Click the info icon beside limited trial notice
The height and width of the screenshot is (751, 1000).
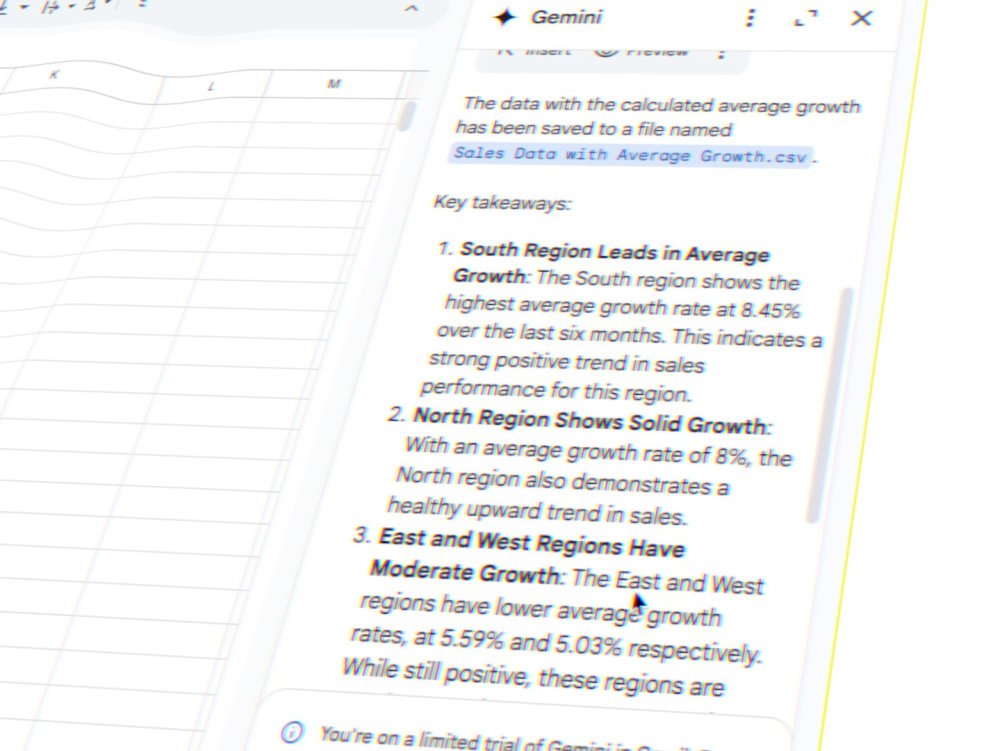[x=292, y=732]
